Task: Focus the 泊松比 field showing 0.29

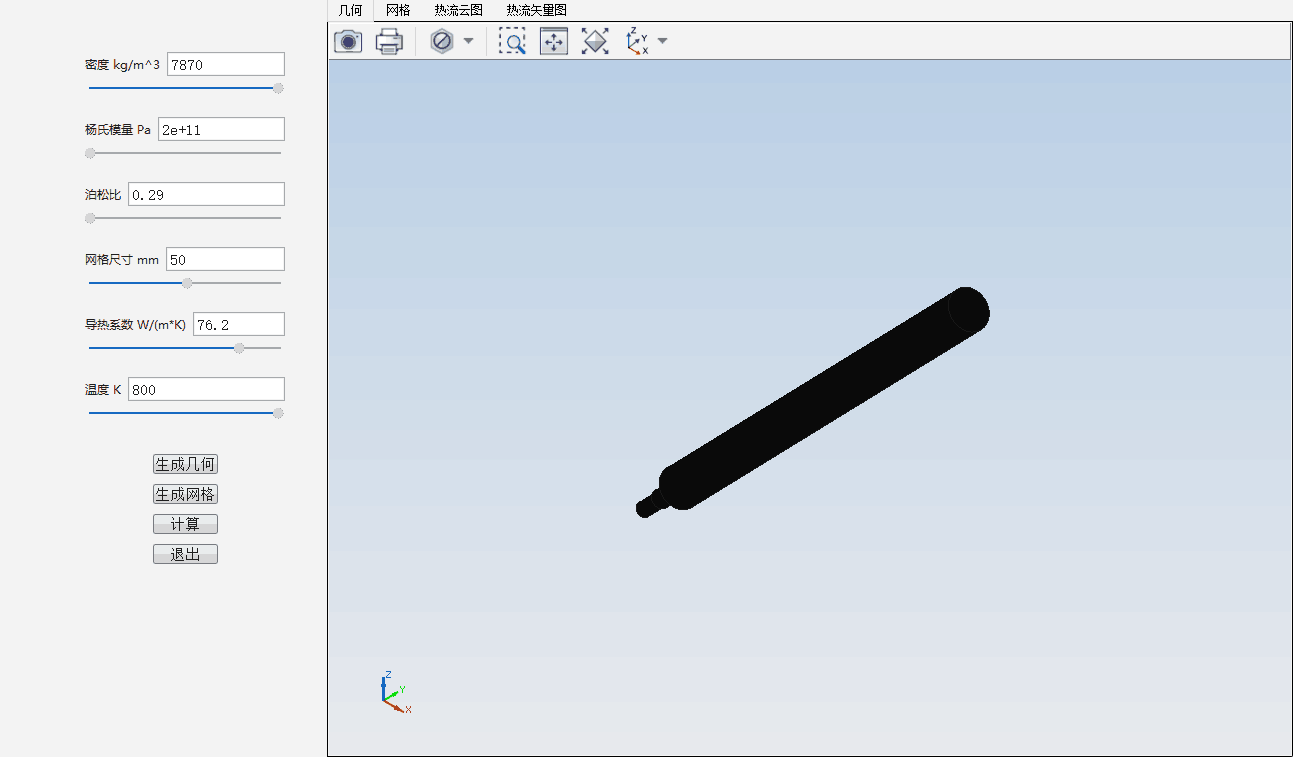Action: tap(206, 194)
